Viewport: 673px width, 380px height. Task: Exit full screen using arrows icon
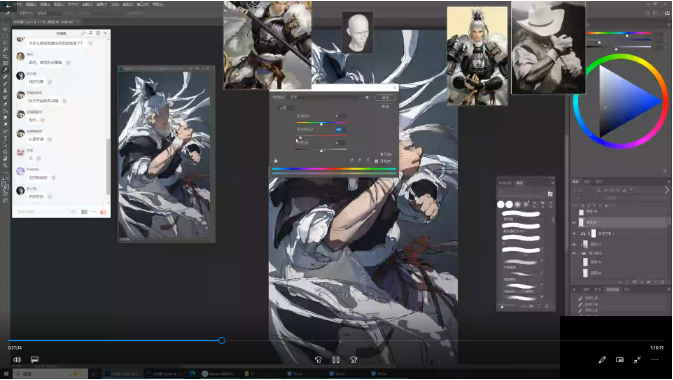click(x=637, y=360)
